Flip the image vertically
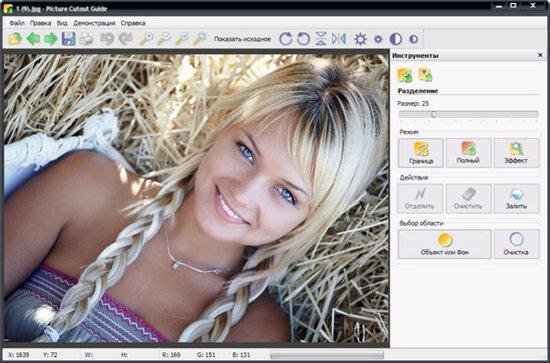 pyautogui.click(x=321, y=39)
